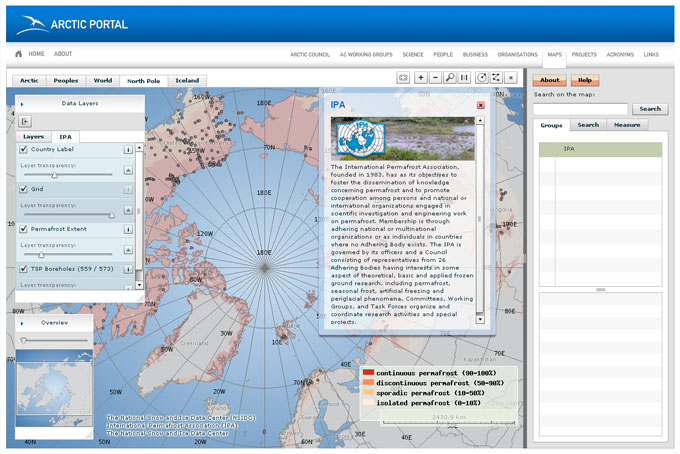Click the connected nodes path tool icon

coord(496,78)
